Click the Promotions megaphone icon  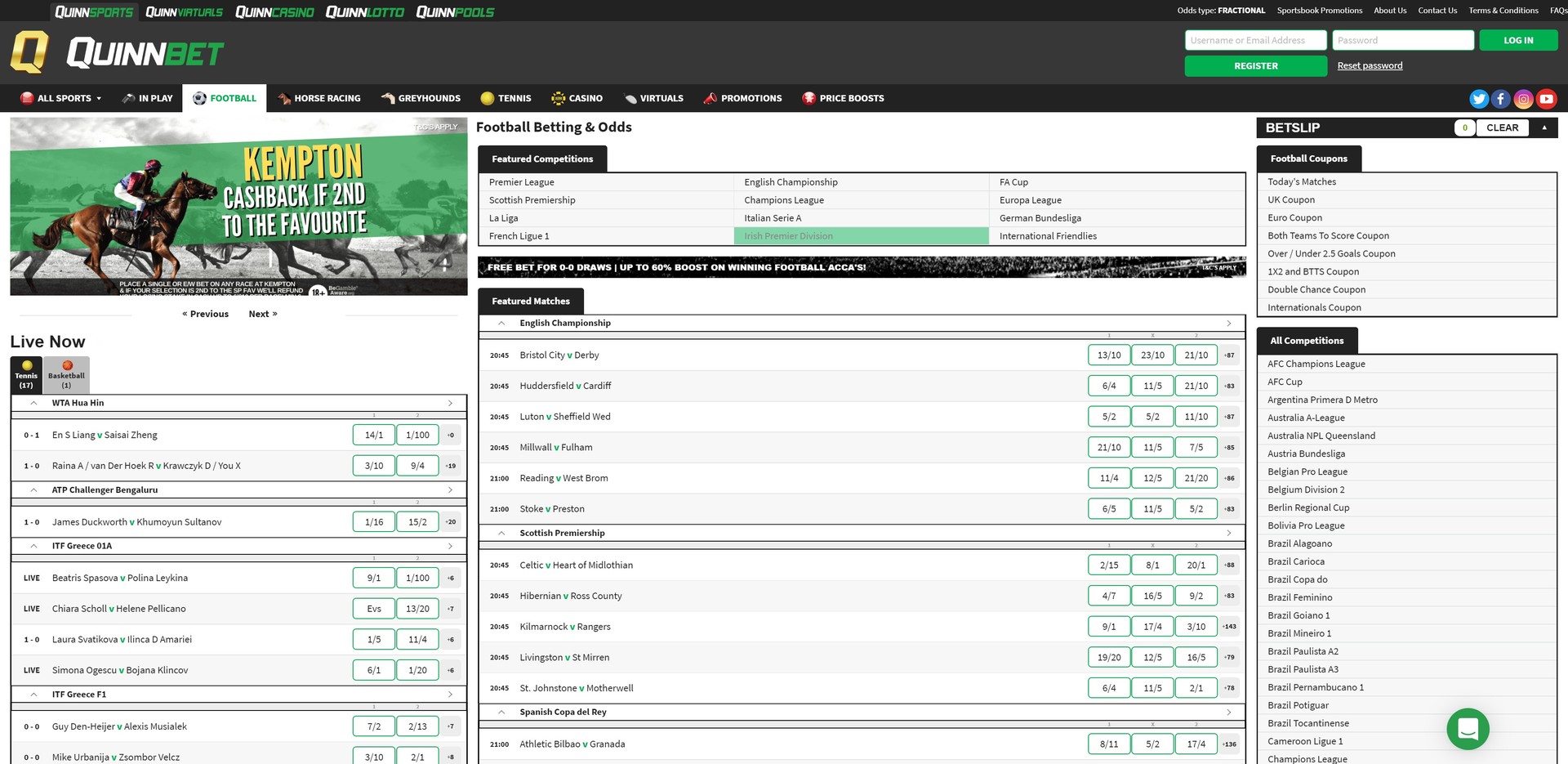pyautogui.click(x=710, y=98)
